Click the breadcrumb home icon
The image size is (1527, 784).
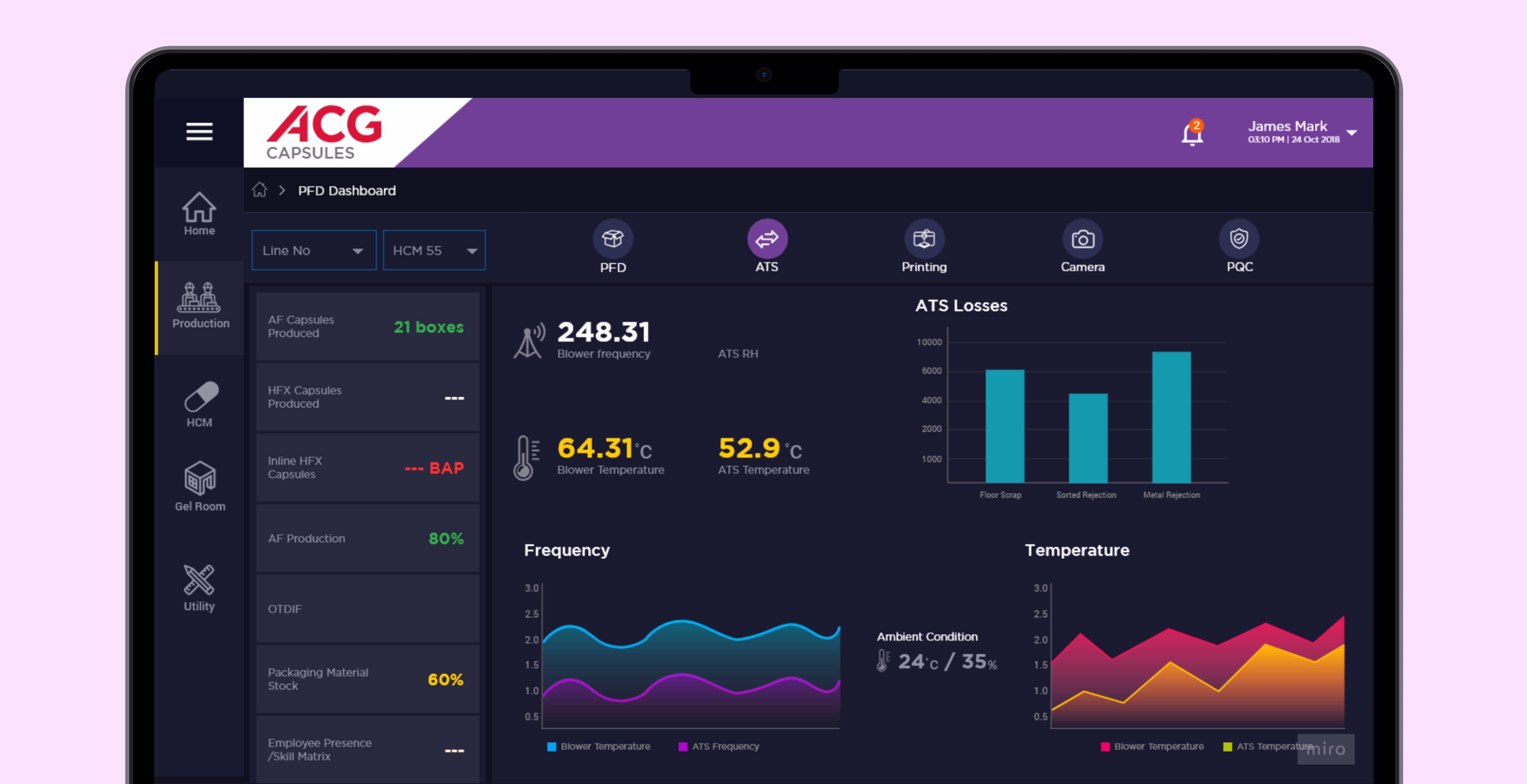tap(260, 190)
